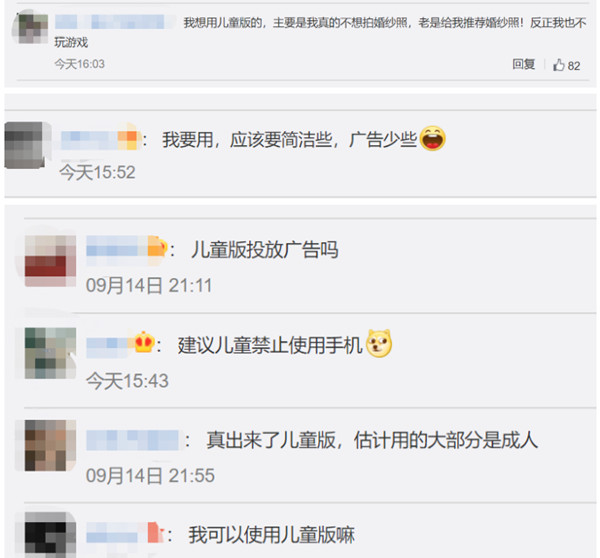The width and height of the screenshot is (600, 558).
Task: Click the laughing emoji after 广告少些
Action: point(432,138)
